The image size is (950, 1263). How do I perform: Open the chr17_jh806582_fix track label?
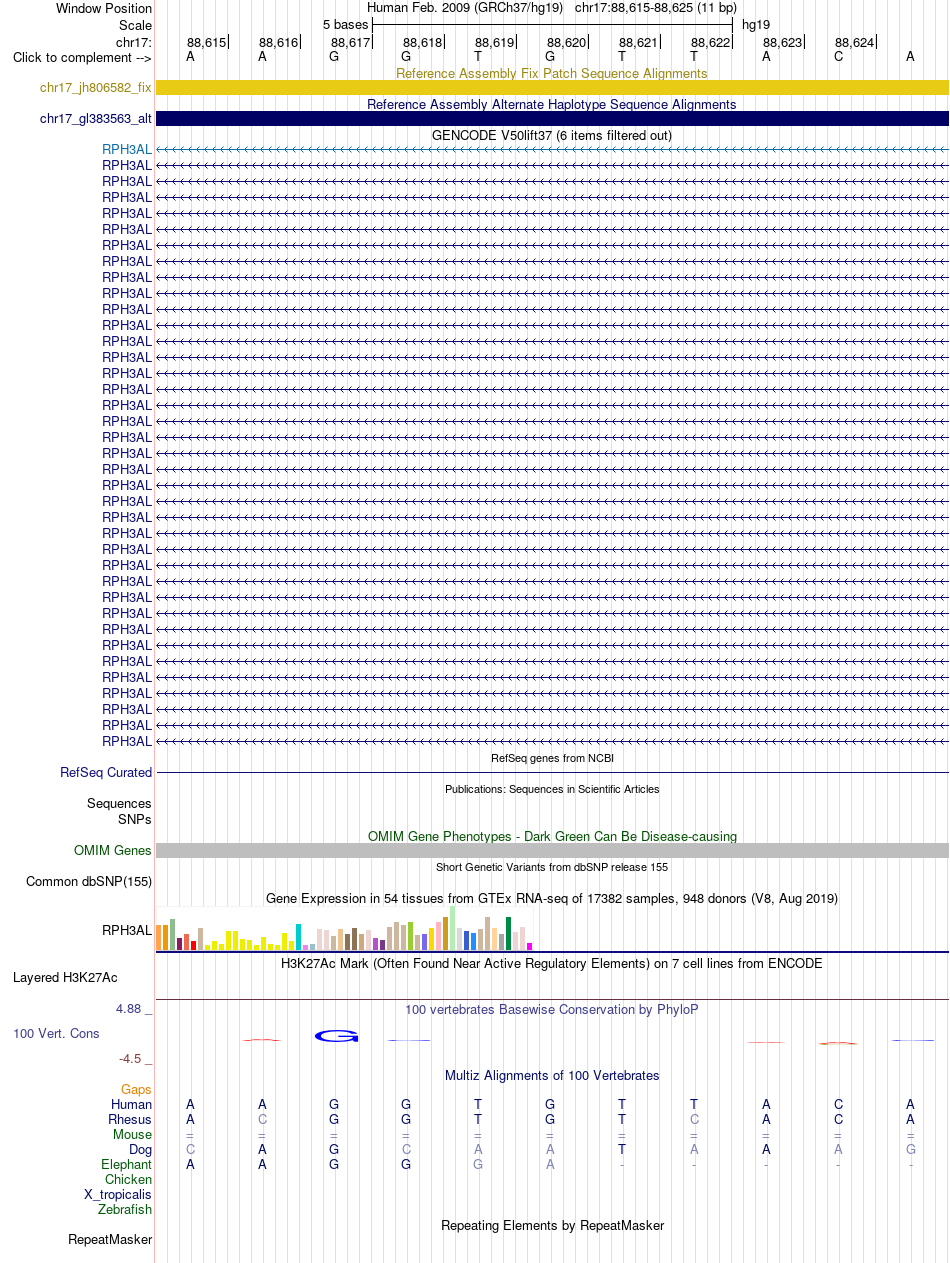coord(96,88)
